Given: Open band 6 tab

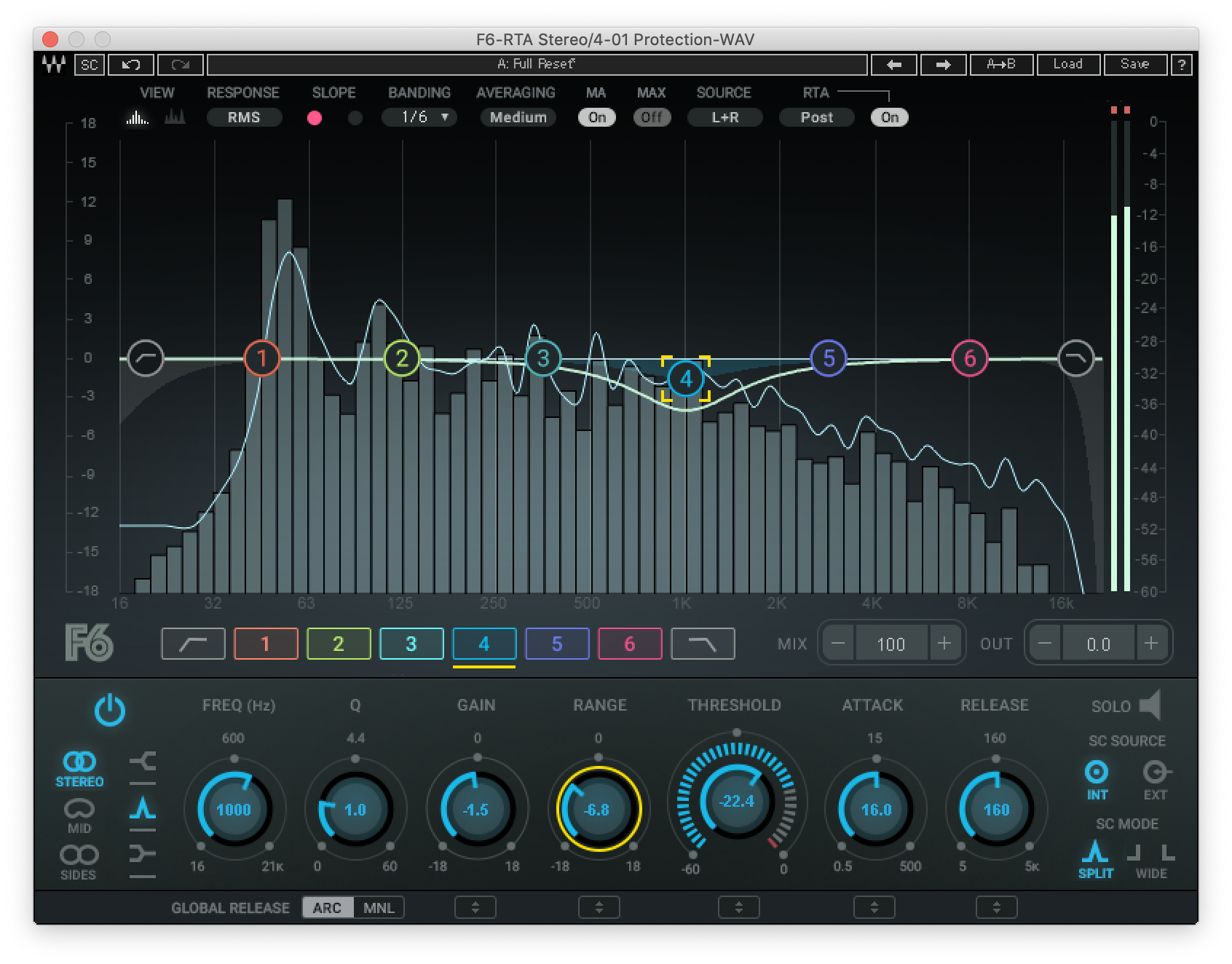Looking at the screenshot, I should click(x=630, y=644).
